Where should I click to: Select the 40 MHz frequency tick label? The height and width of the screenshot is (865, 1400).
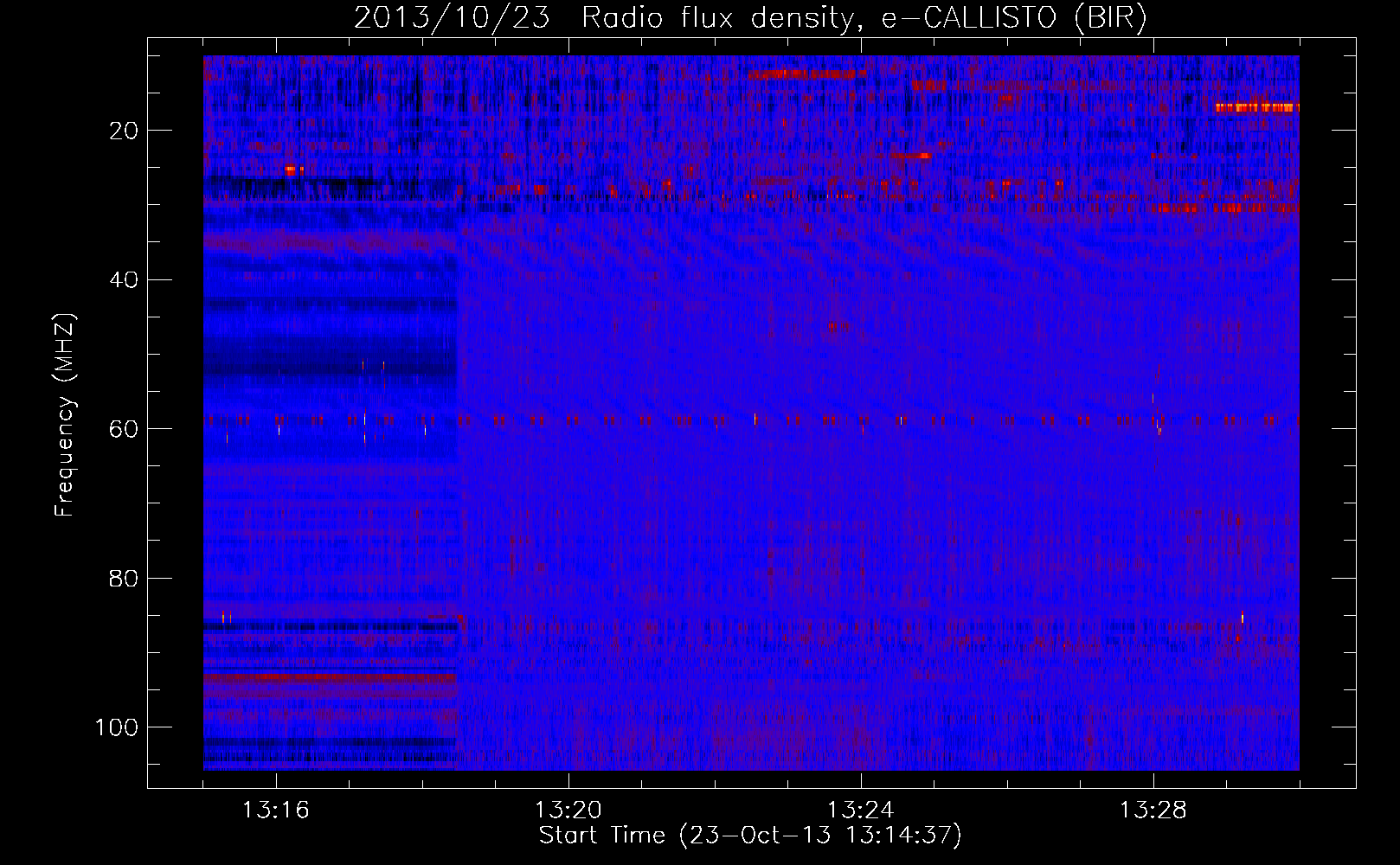pos(124,279)
